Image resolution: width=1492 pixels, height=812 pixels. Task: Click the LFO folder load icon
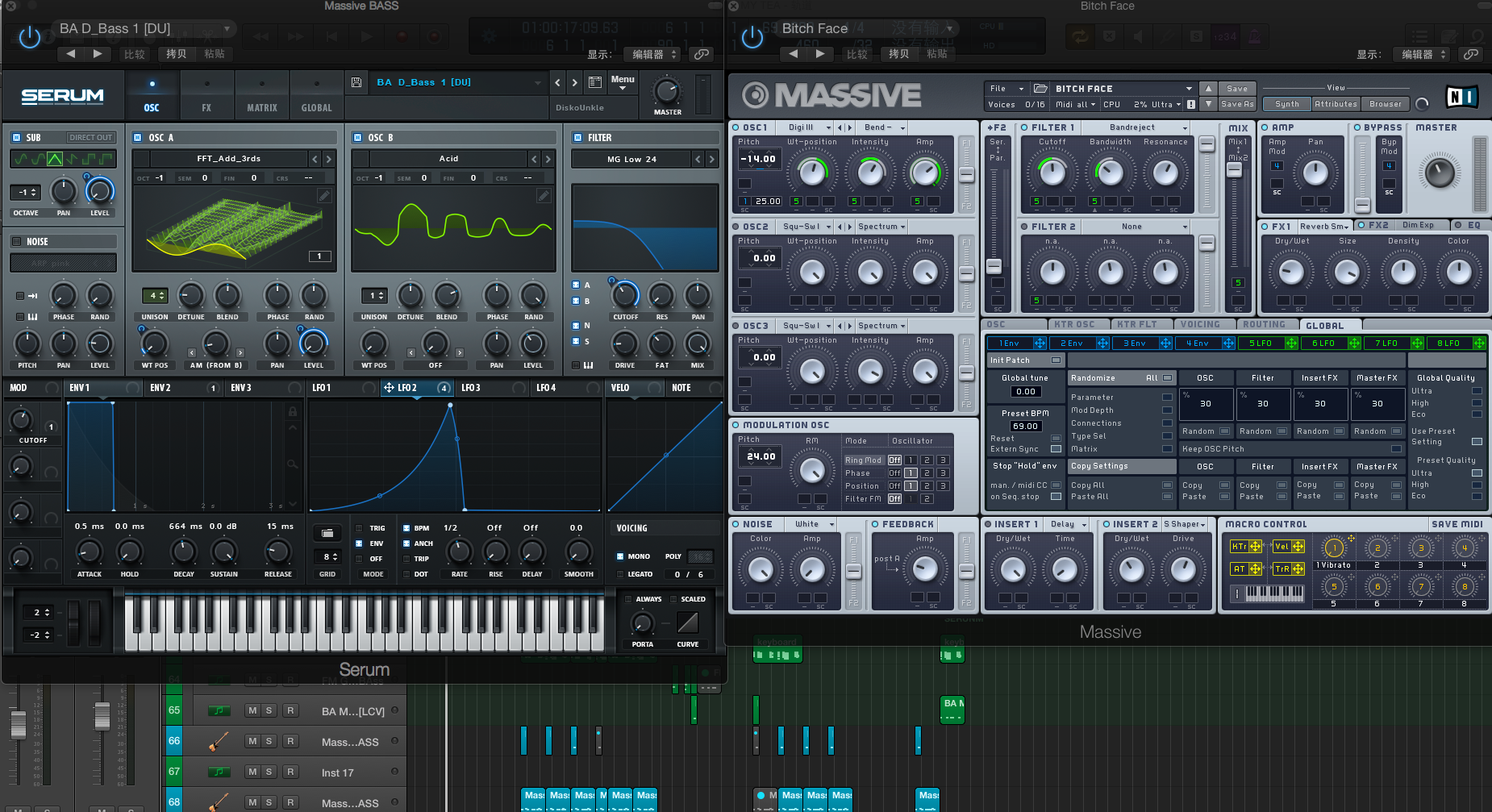coord(327,533)
